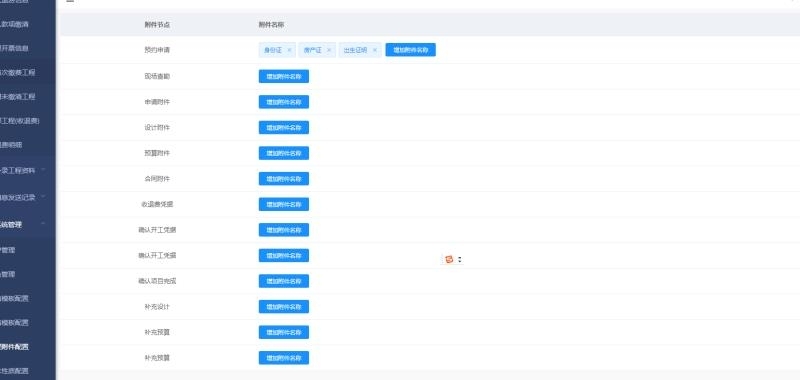Add attachment name for 收退费凭据
This screenshot has height=380, width=800.
[x=284, y=204]
